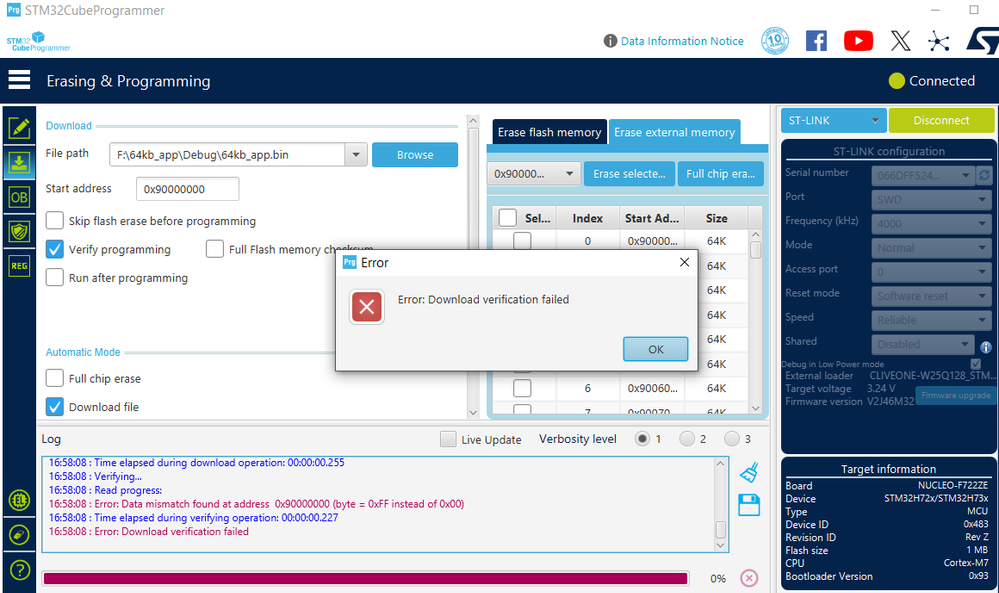Click the sidebar icon above help
The image size is (999, 593).
click(x=19, y=535)
